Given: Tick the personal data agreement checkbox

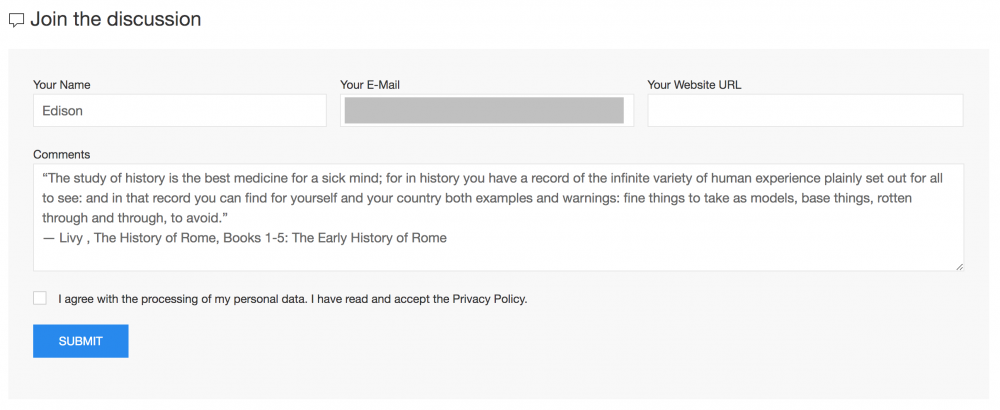Looking at the screenshot, I should (40, 298).
